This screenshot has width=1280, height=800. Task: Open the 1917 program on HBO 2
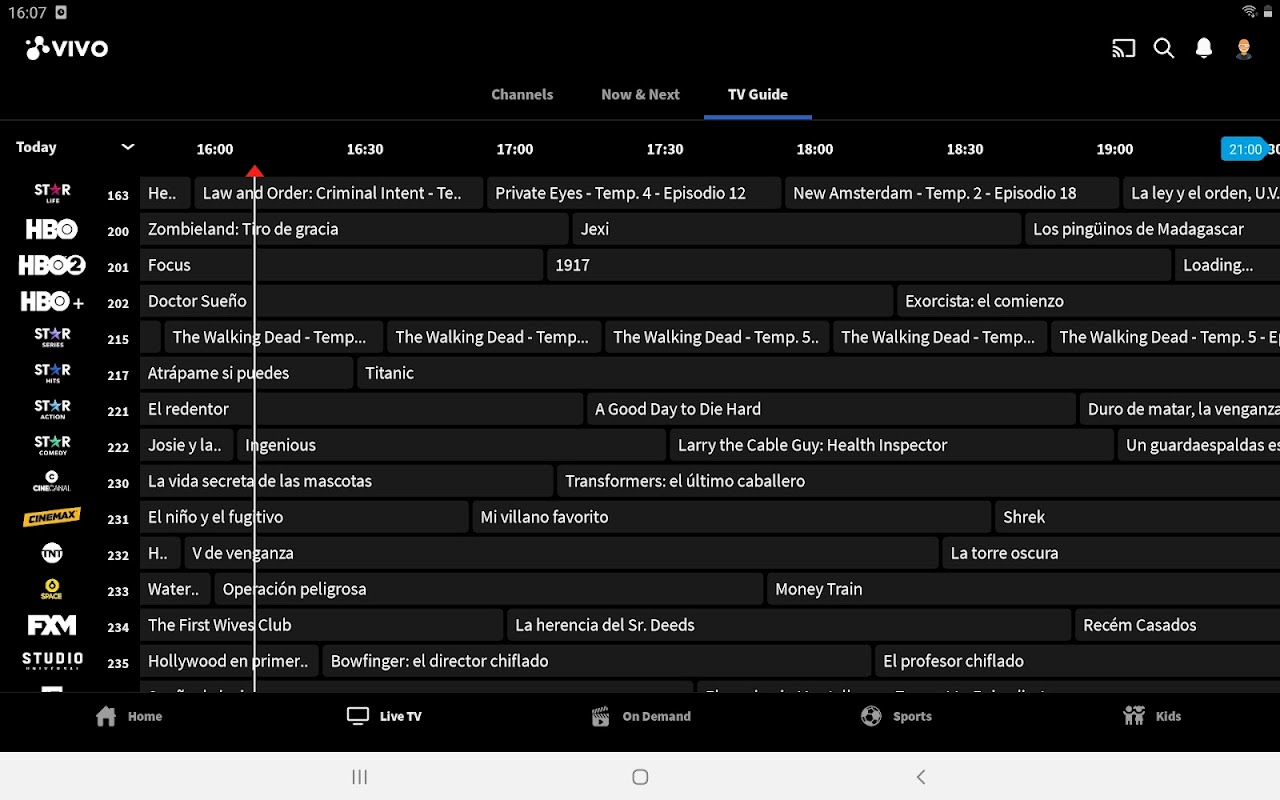point(859,265)
